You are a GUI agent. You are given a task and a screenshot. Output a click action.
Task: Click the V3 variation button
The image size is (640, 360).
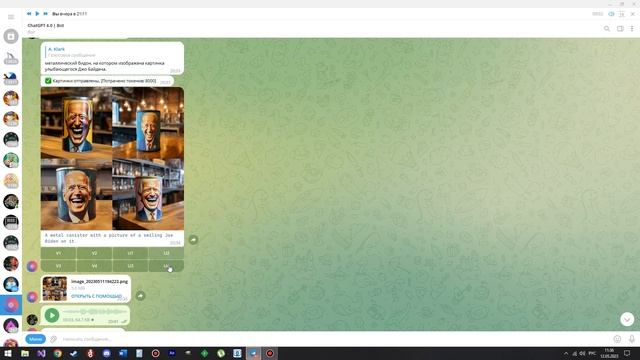58,266
